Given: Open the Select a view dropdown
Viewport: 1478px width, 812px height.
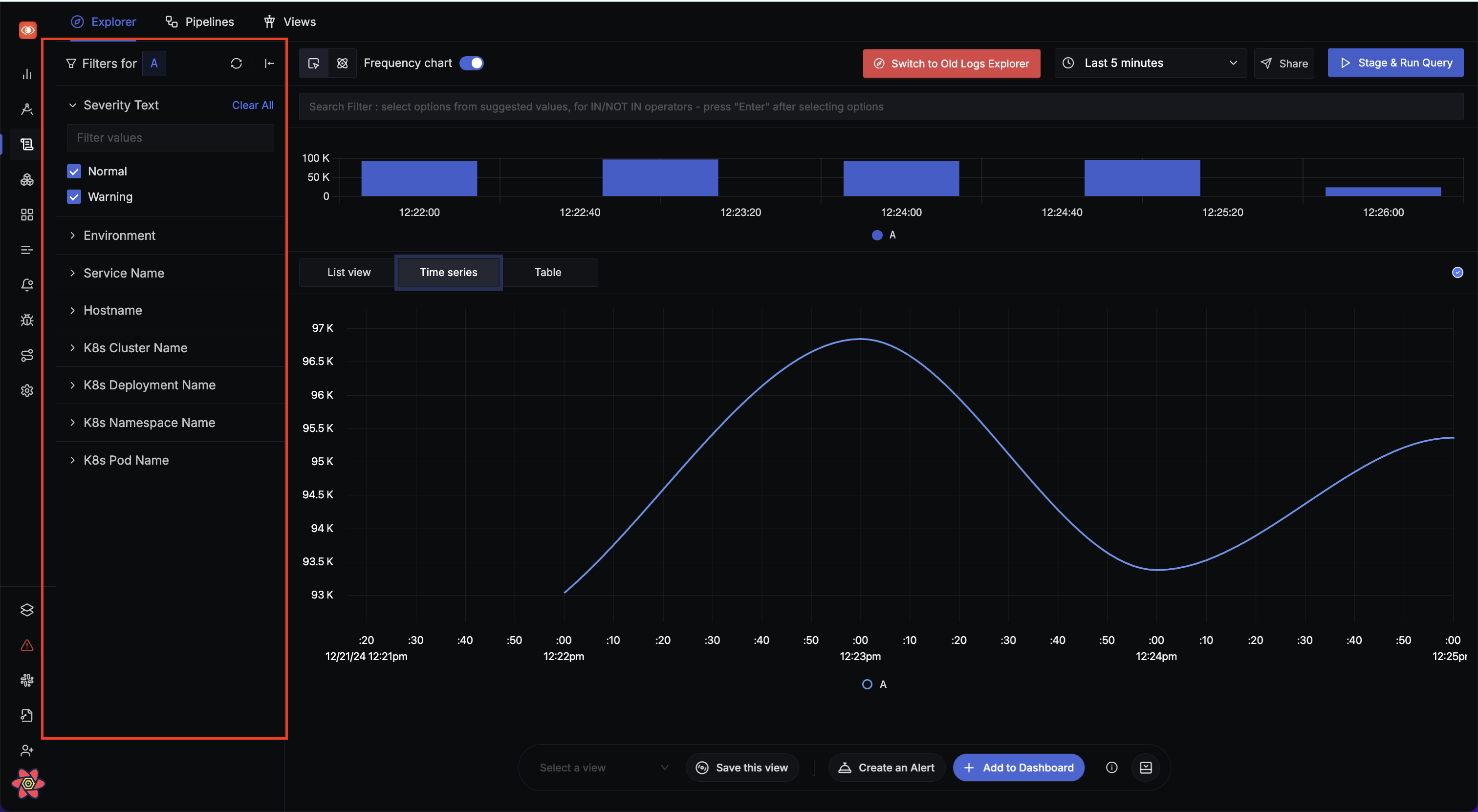Looking at the screenshot, I should pyautogui.click(x=604, y=767).
